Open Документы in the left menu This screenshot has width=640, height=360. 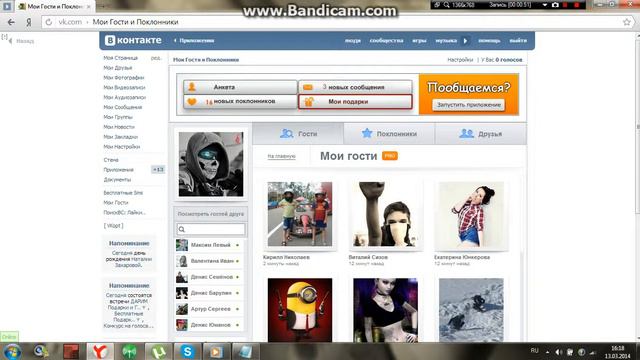tap(117, 180)
